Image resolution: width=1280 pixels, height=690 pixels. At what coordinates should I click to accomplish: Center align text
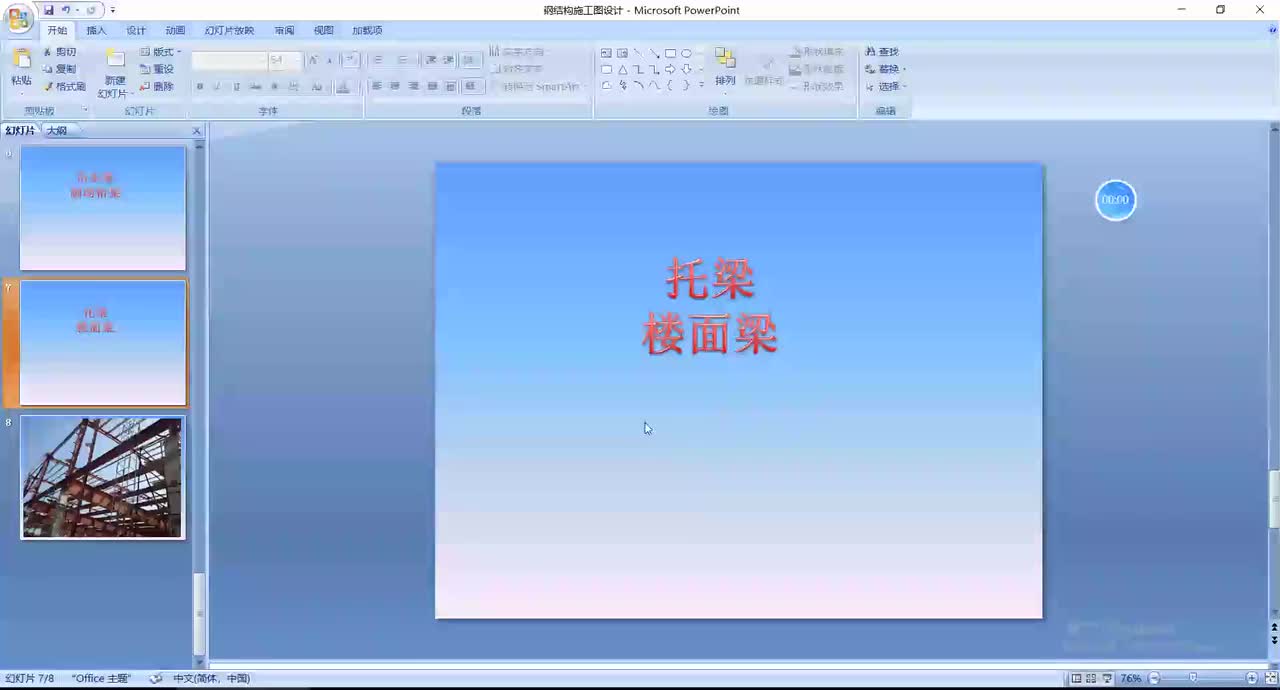(395, 87)
